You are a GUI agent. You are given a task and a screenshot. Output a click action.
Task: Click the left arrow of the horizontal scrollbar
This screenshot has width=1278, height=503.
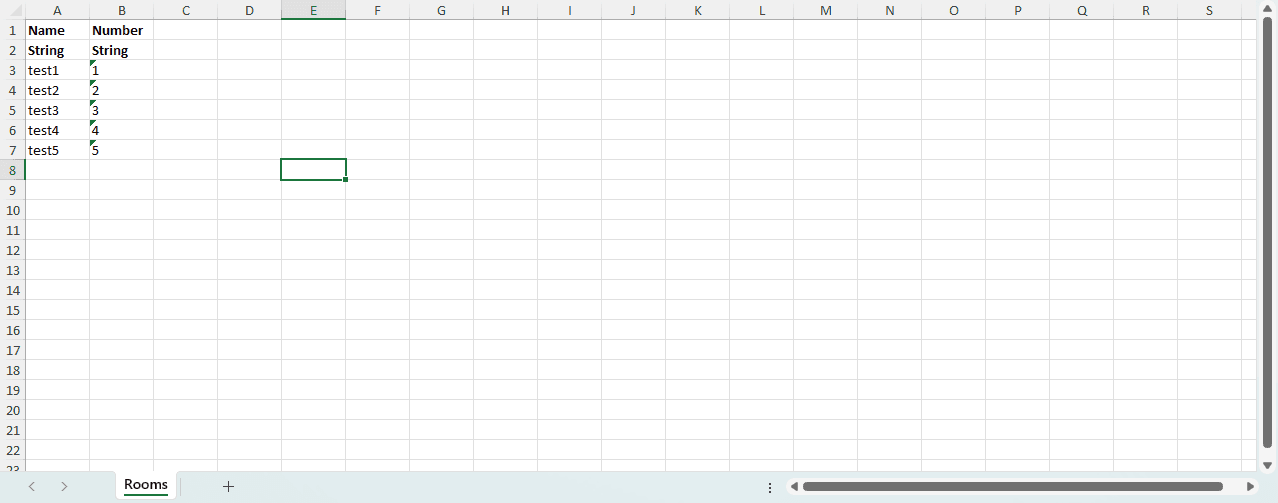(794, 487)
